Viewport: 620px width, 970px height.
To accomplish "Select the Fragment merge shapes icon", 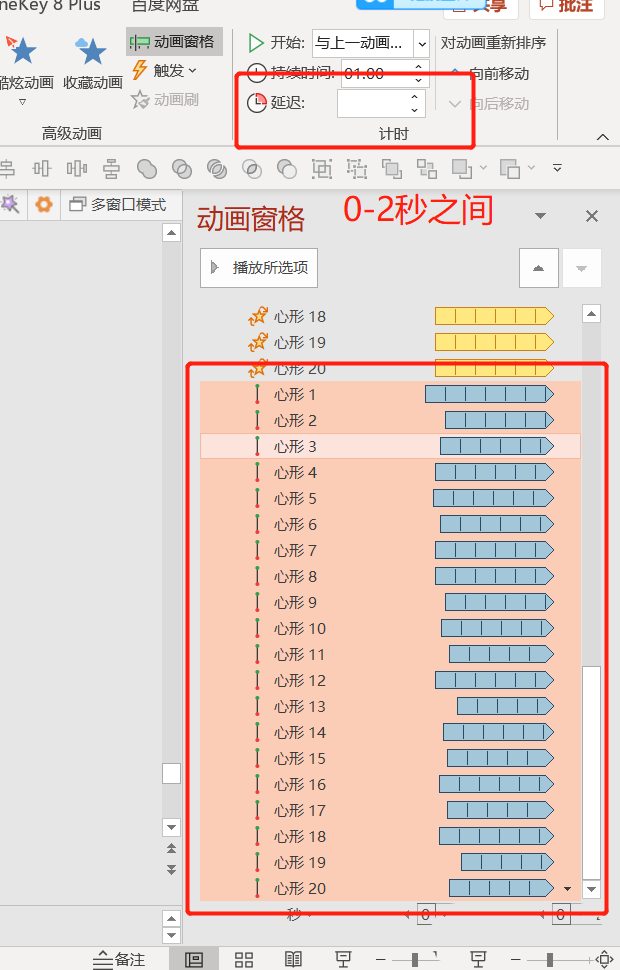I will point(217,168).
